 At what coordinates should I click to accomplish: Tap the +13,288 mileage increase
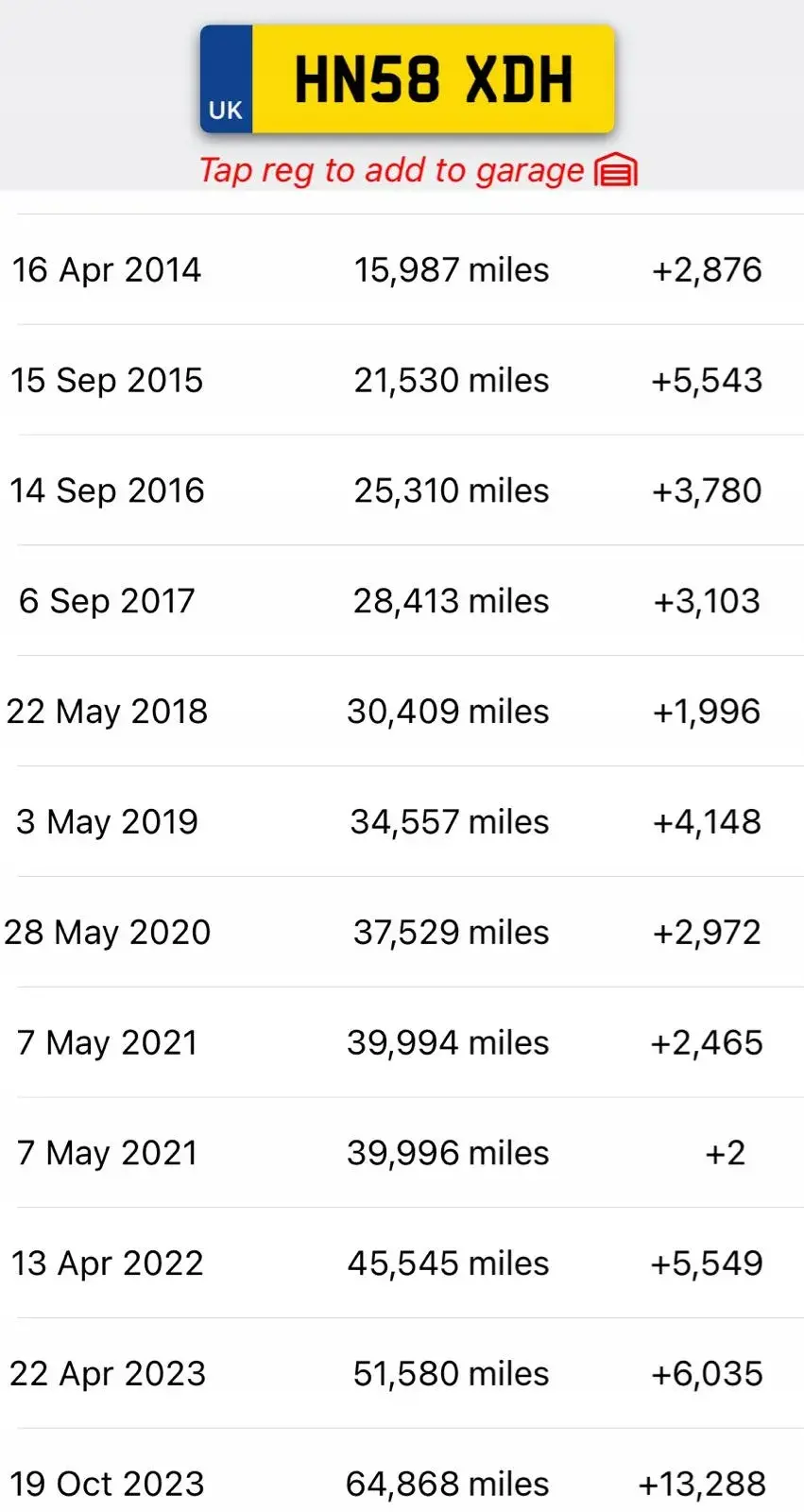point(702,1485)
